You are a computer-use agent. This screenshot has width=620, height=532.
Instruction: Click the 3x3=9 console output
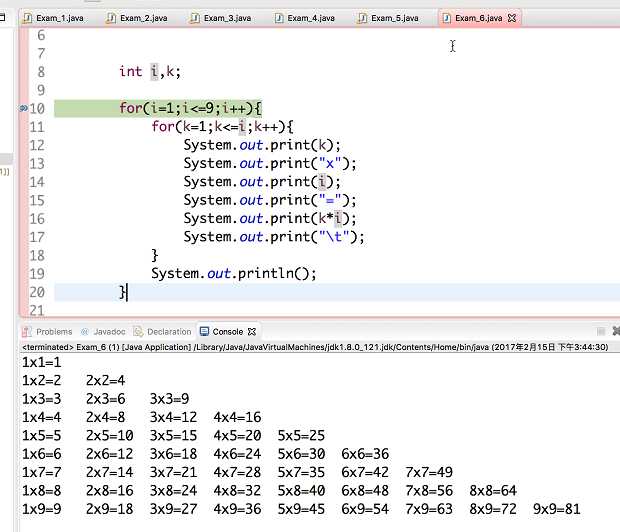(169, 399)
